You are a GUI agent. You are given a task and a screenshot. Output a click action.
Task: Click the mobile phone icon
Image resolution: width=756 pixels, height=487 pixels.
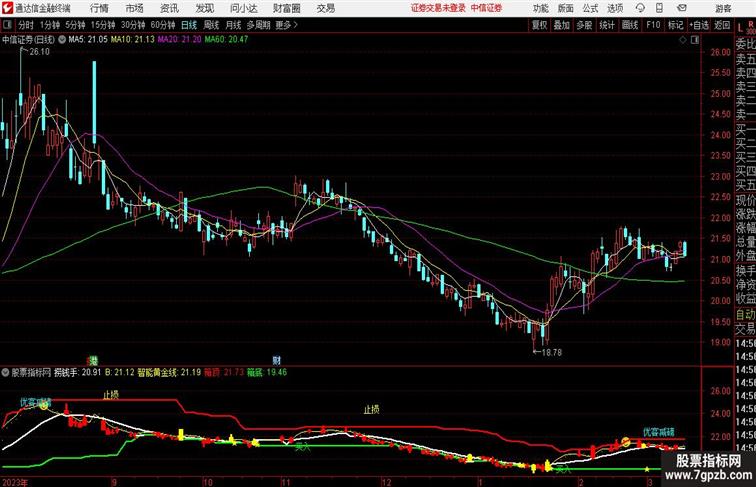tap(660, 8)
